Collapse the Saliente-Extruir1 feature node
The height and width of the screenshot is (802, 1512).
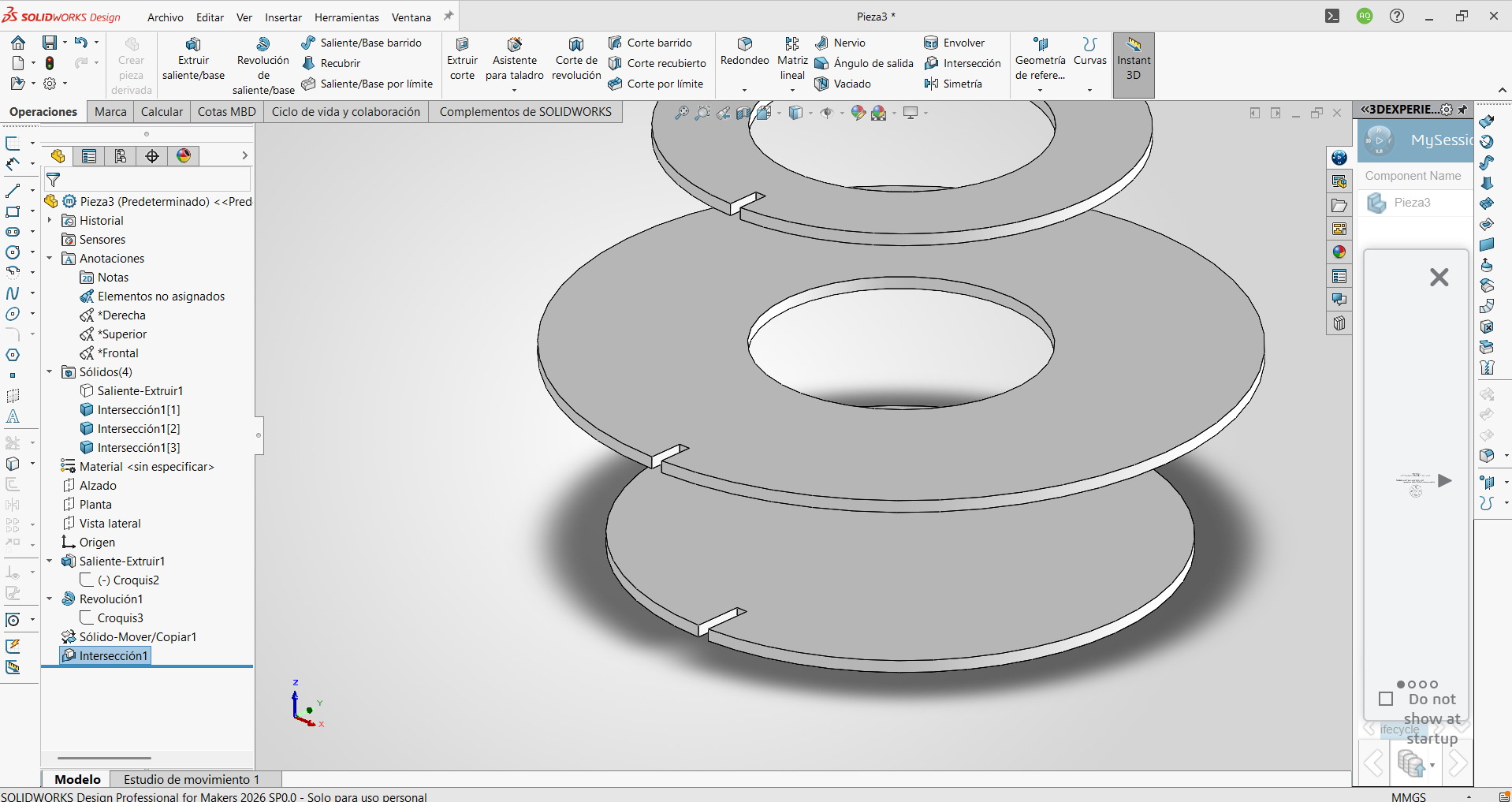coord(49,561)
